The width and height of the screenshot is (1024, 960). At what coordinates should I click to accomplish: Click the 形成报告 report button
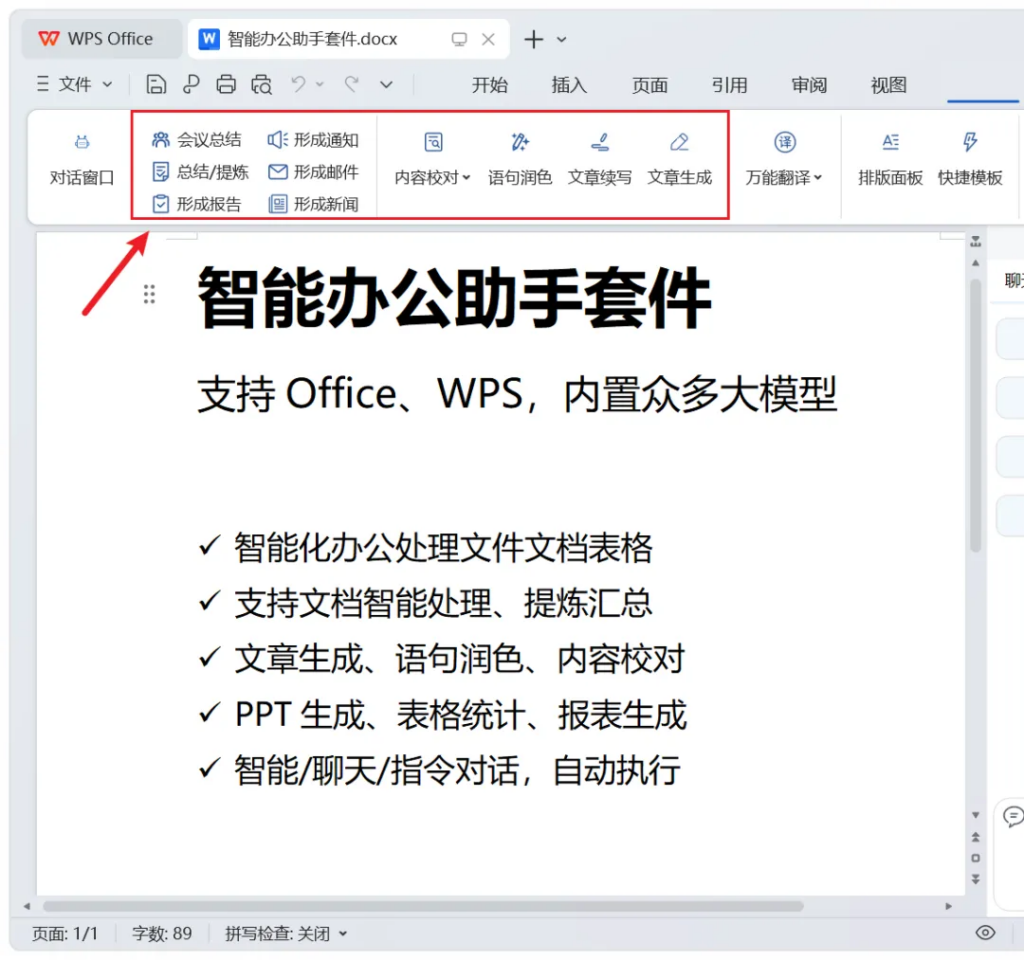click(196, 204)
